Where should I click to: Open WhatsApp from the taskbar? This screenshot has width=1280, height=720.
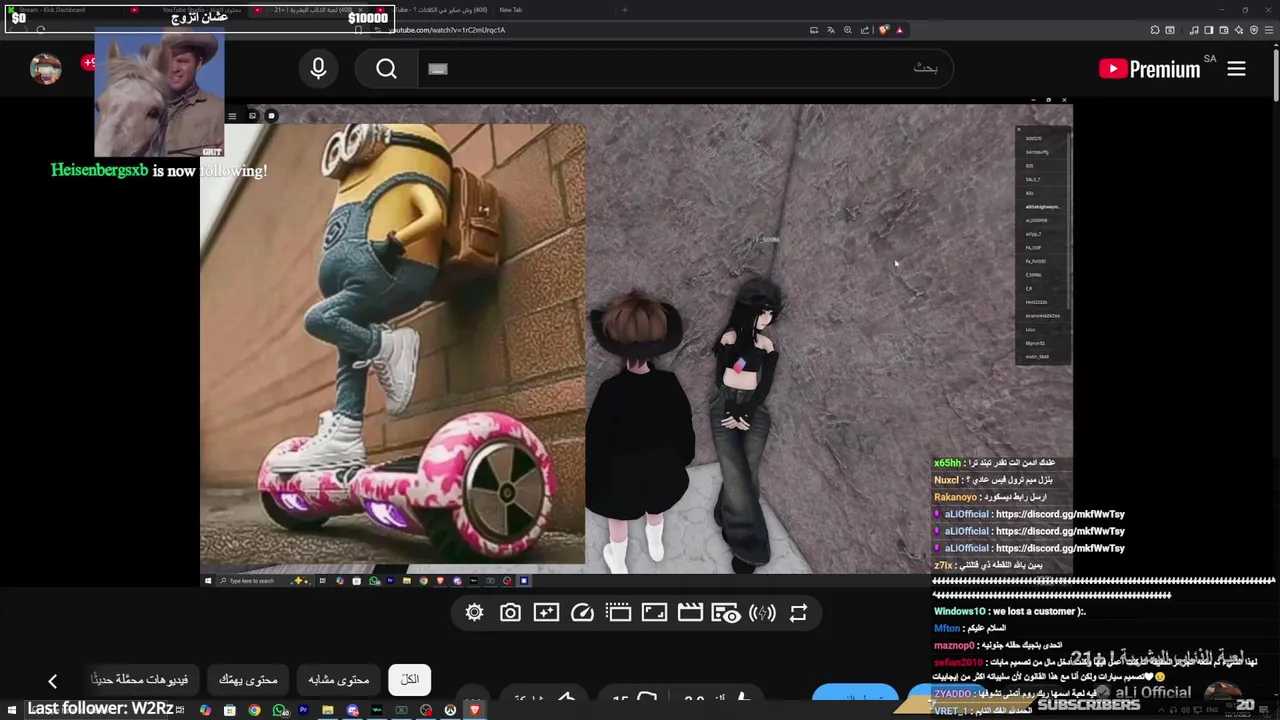pos(280,710)
